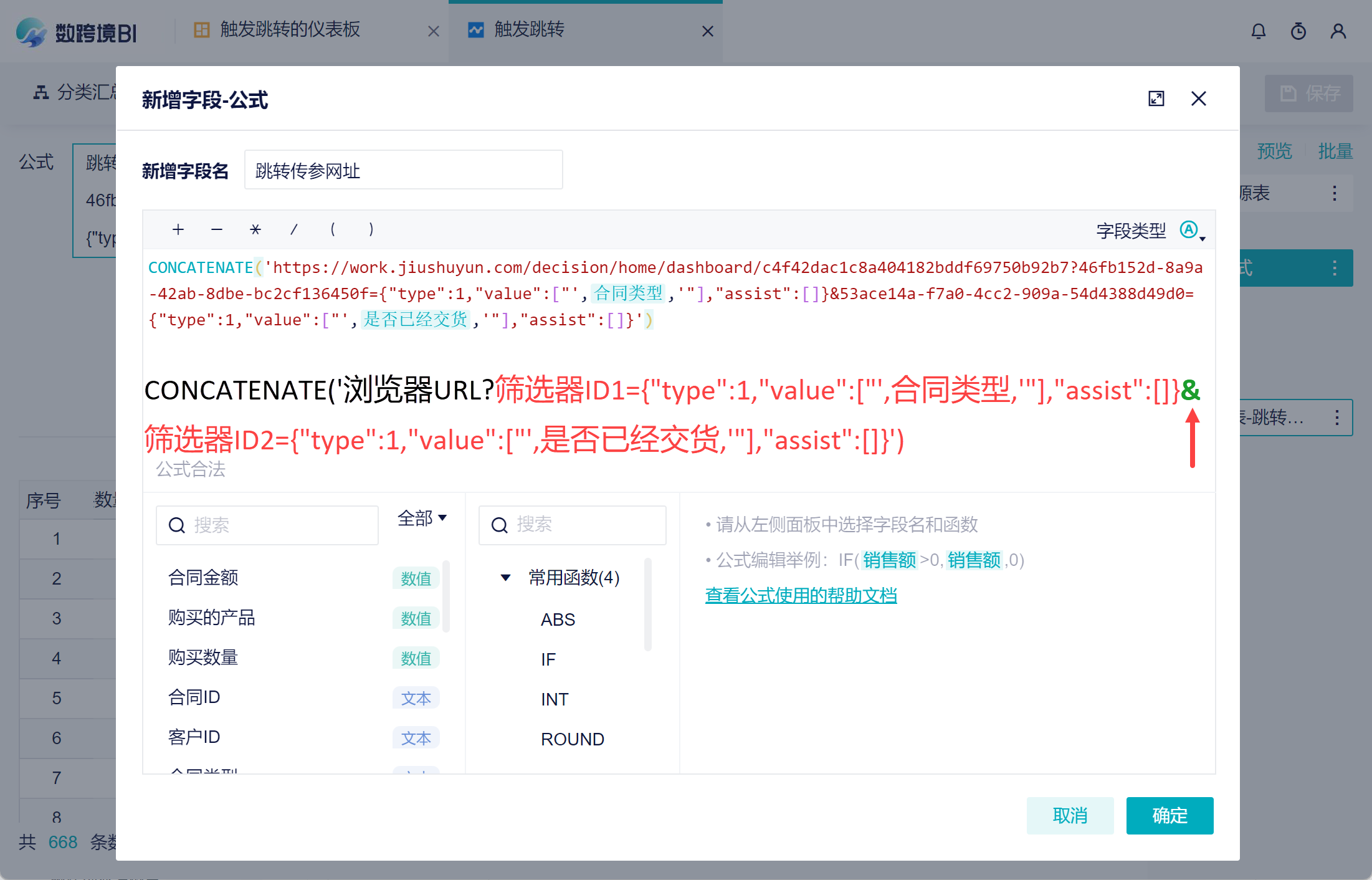The image size is (1372, 880).
Task: Open the timer clock icon
Action: 1298,31
